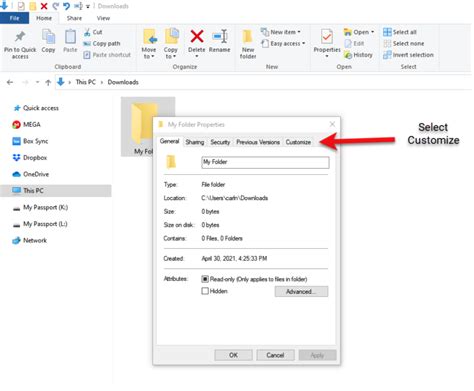Open the Sharing tab in Properties
The width and height of the screenshot is (474, 391).
coord(195,142)
